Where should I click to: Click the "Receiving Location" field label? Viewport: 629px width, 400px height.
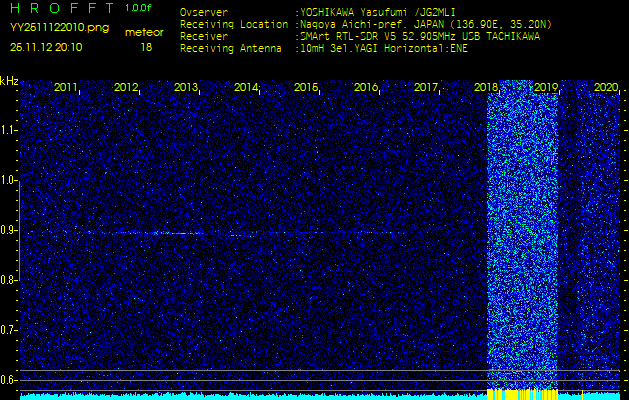coord(234,25)
